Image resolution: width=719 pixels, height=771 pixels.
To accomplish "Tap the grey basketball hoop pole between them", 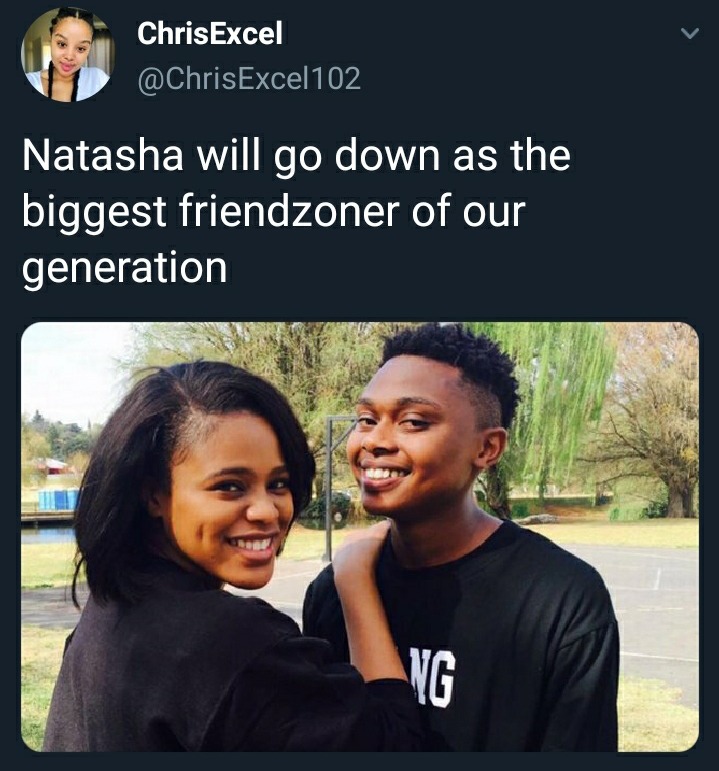I will (x=329, y=487).
